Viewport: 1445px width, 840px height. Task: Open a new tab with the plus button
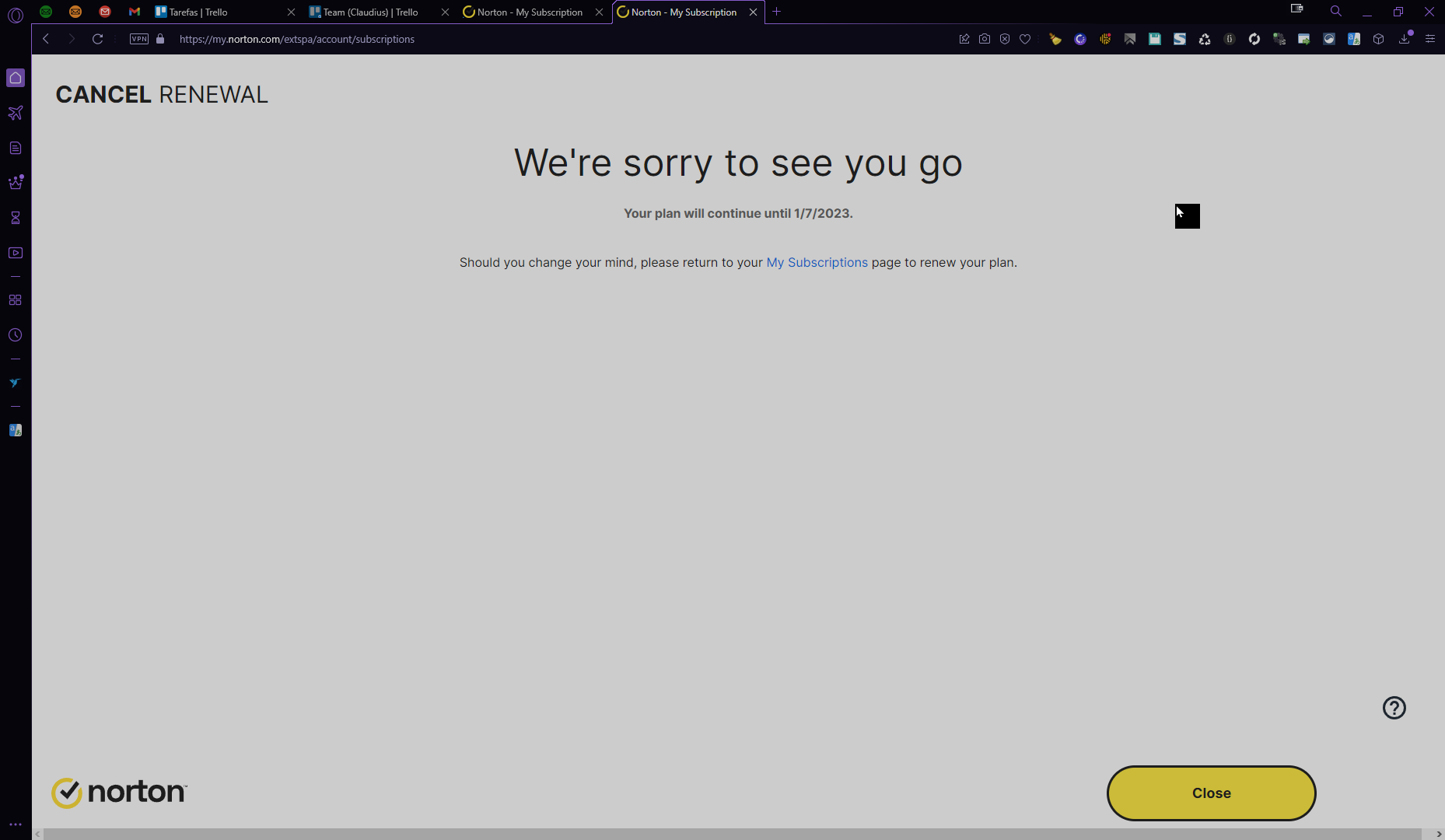[x=776, y=12]
